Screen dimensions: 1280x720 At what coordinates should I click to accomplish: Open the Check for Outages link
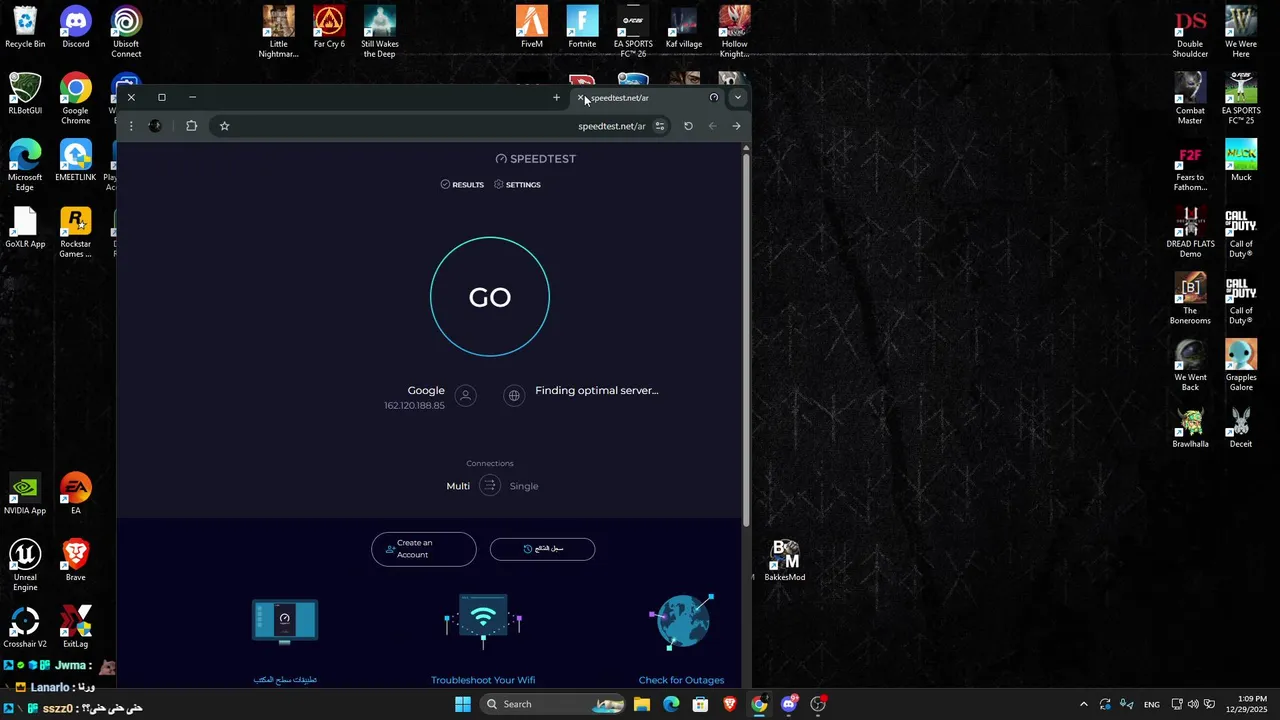(x=681, y=680)
